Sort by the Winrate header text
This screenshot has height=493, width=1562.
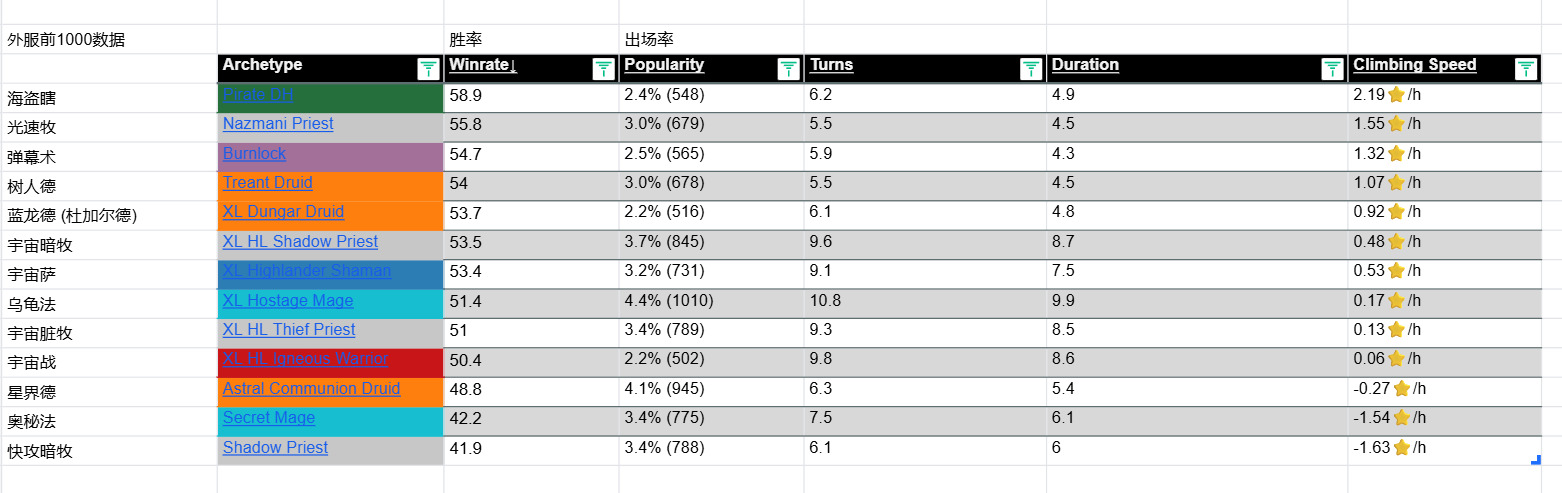coord(482,65)
